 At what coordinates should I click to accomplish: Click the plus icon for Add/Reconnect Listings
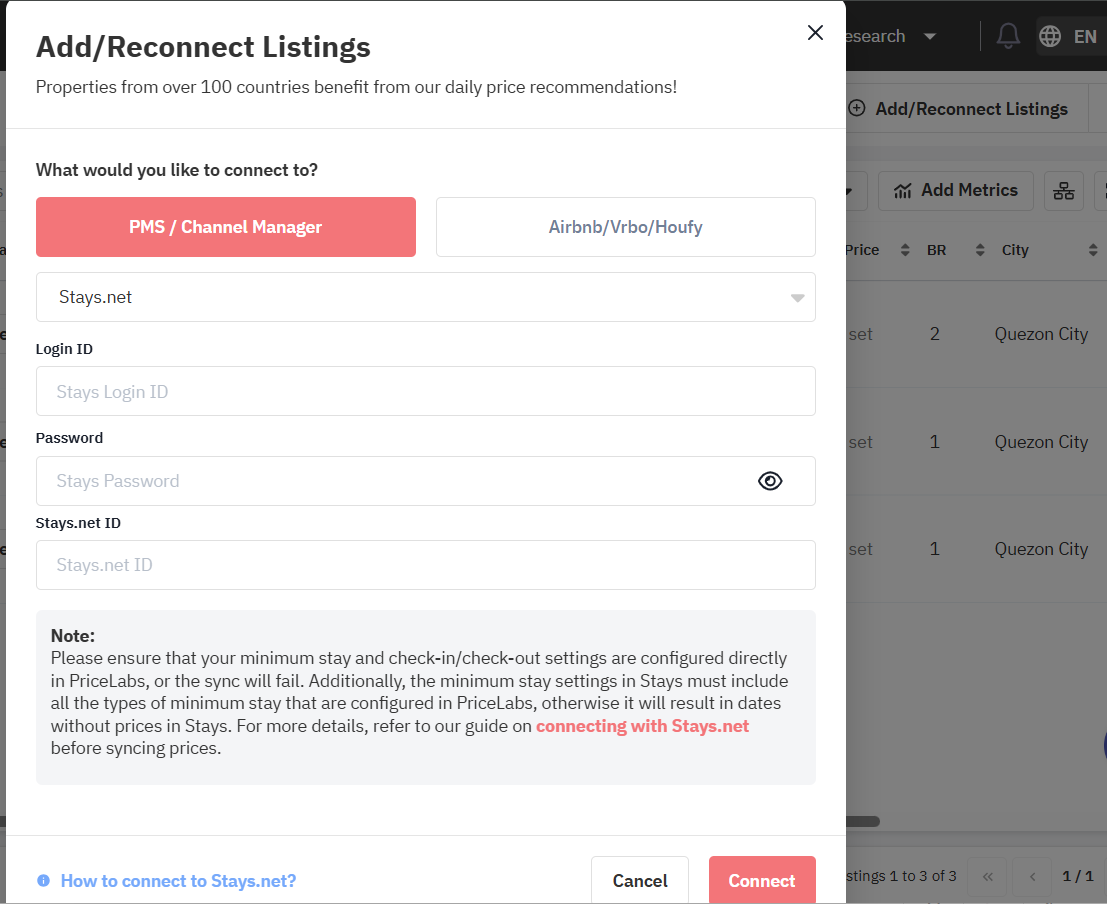point(856,109)
